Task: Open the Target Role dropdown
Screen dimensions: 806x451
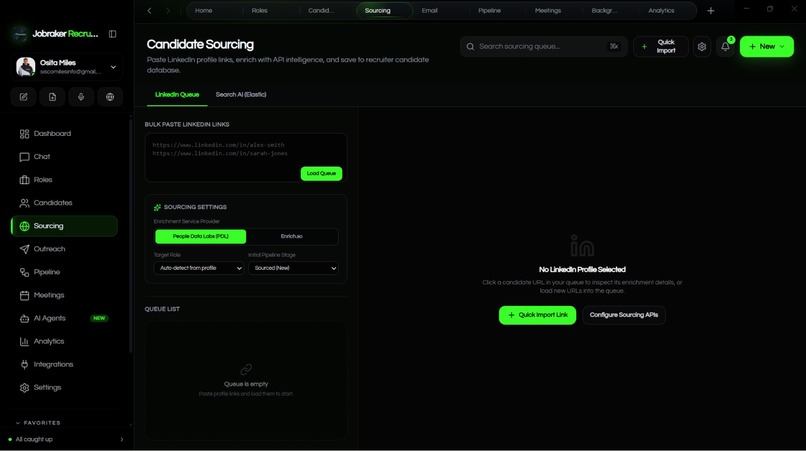Action: click(198, 268)
